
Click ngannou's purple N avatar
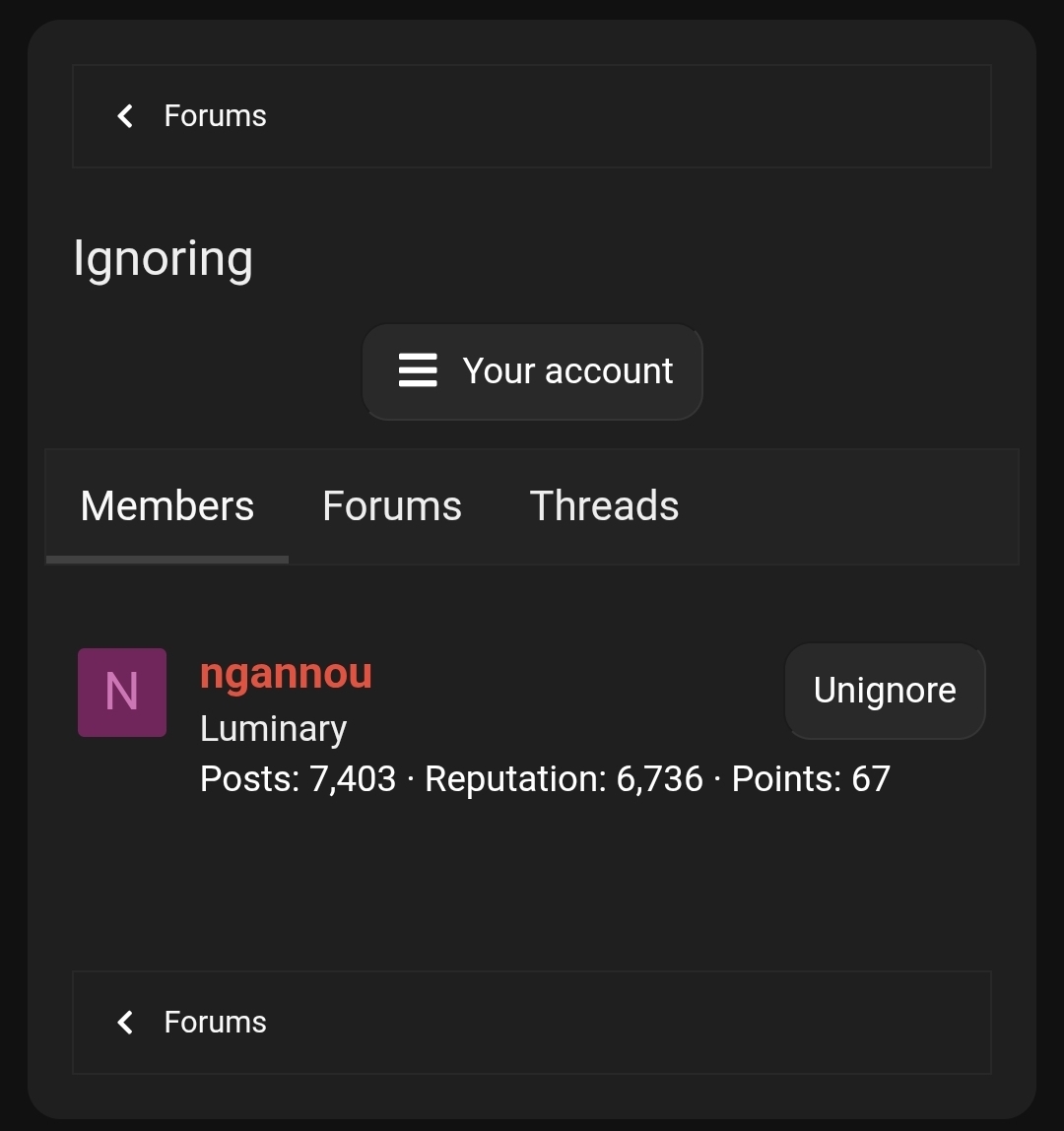pos(122,693)
